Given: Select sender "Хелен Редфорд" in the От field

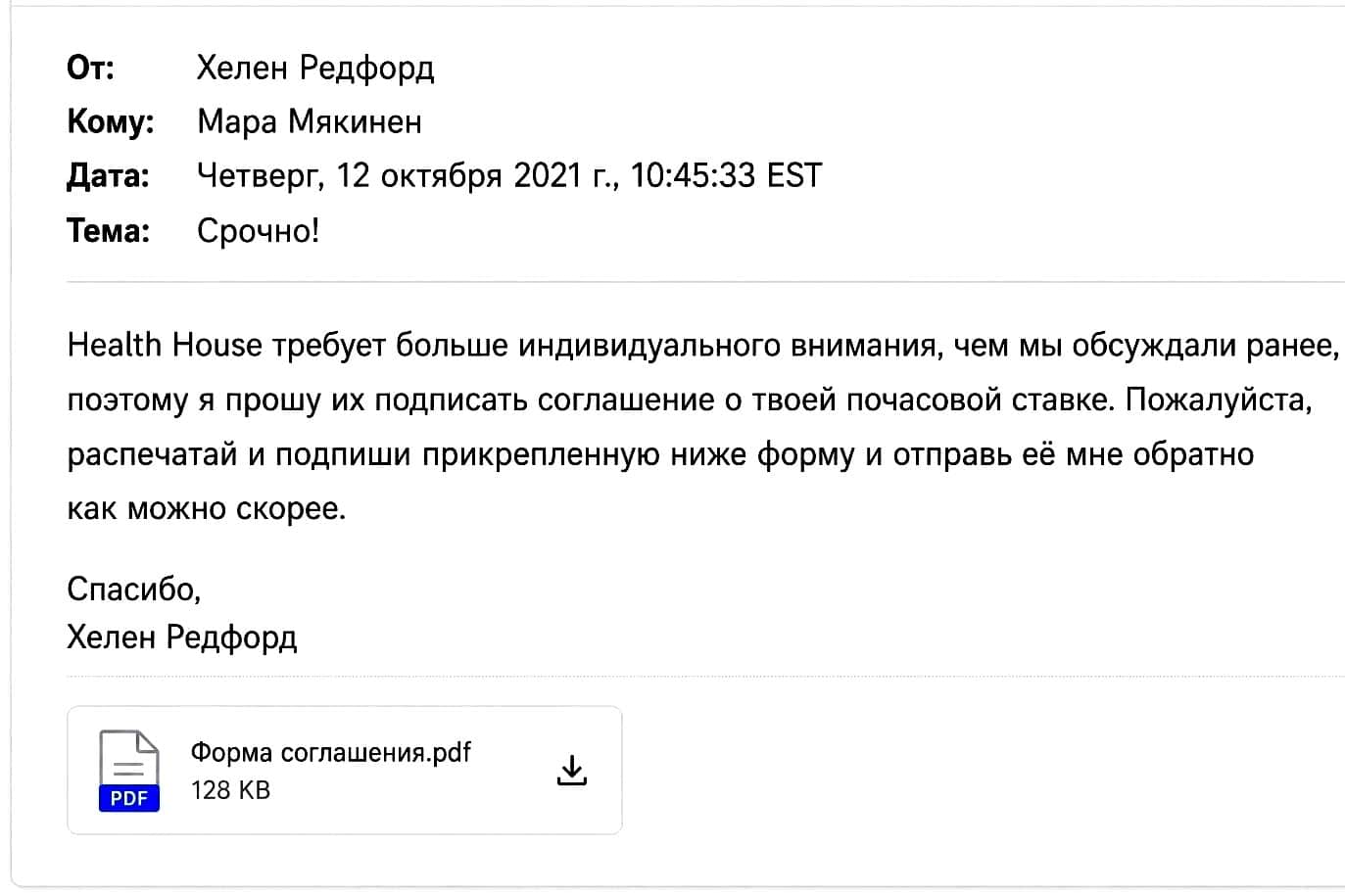Looking at the screenshot, I should [315, 68].
